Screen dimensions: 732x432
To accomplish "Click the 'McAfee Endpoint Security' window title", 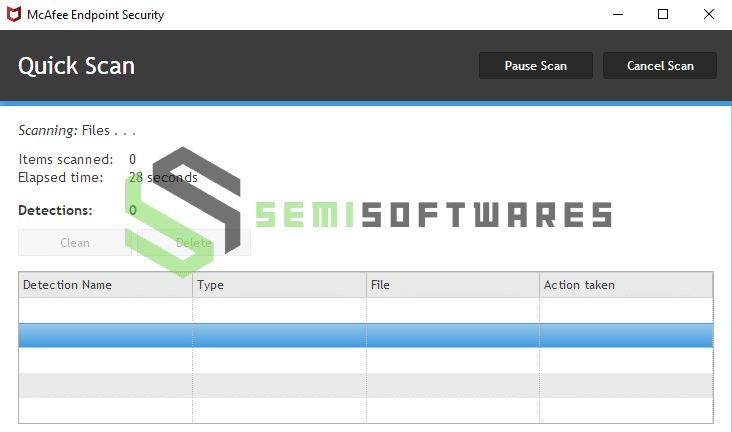I will (96, 15).
